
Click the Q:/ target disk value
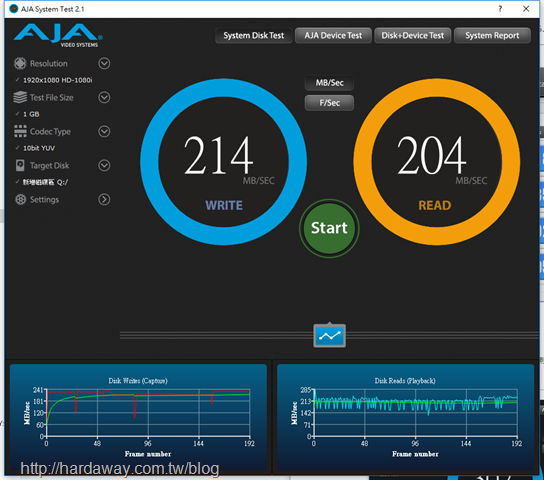[x=45, y=182]
